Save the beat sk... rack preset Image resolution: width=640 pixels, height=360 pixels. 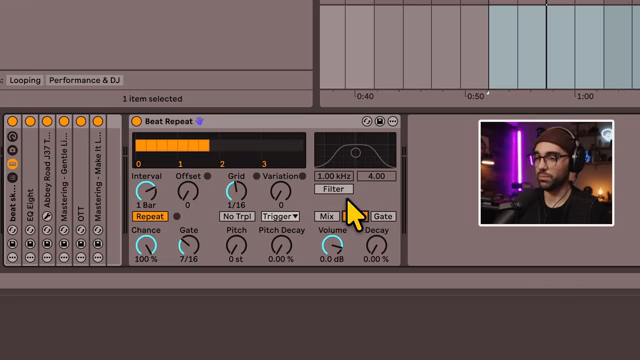13,244
